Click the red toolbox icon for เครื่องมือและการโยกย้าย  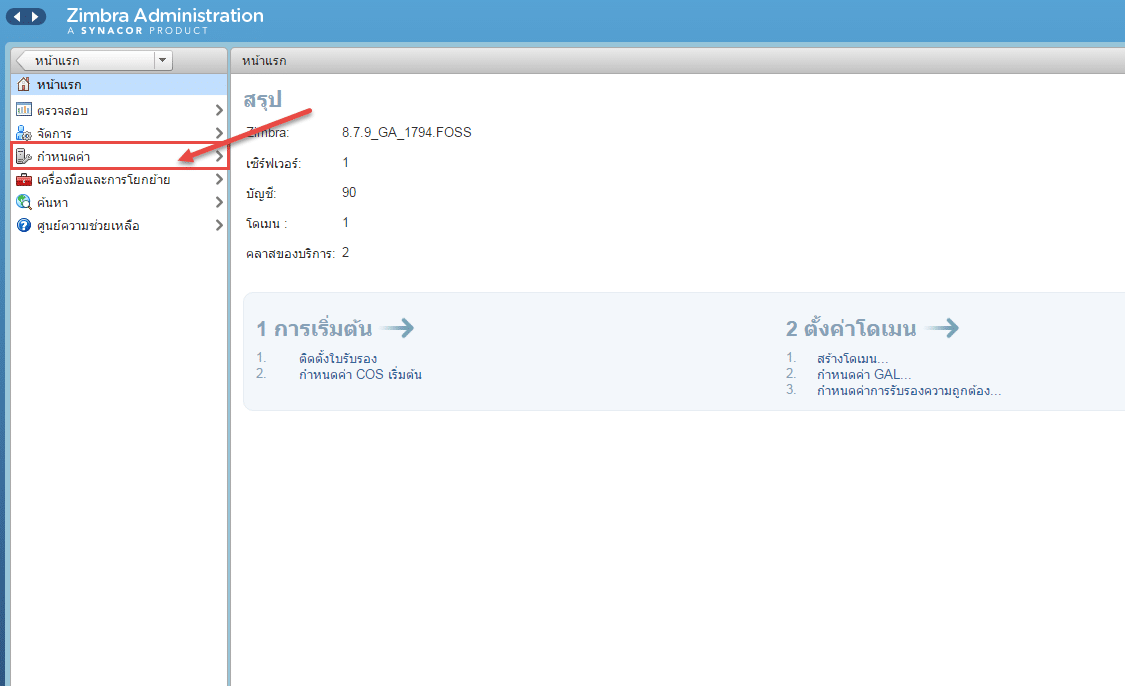[x=24, y=179]
